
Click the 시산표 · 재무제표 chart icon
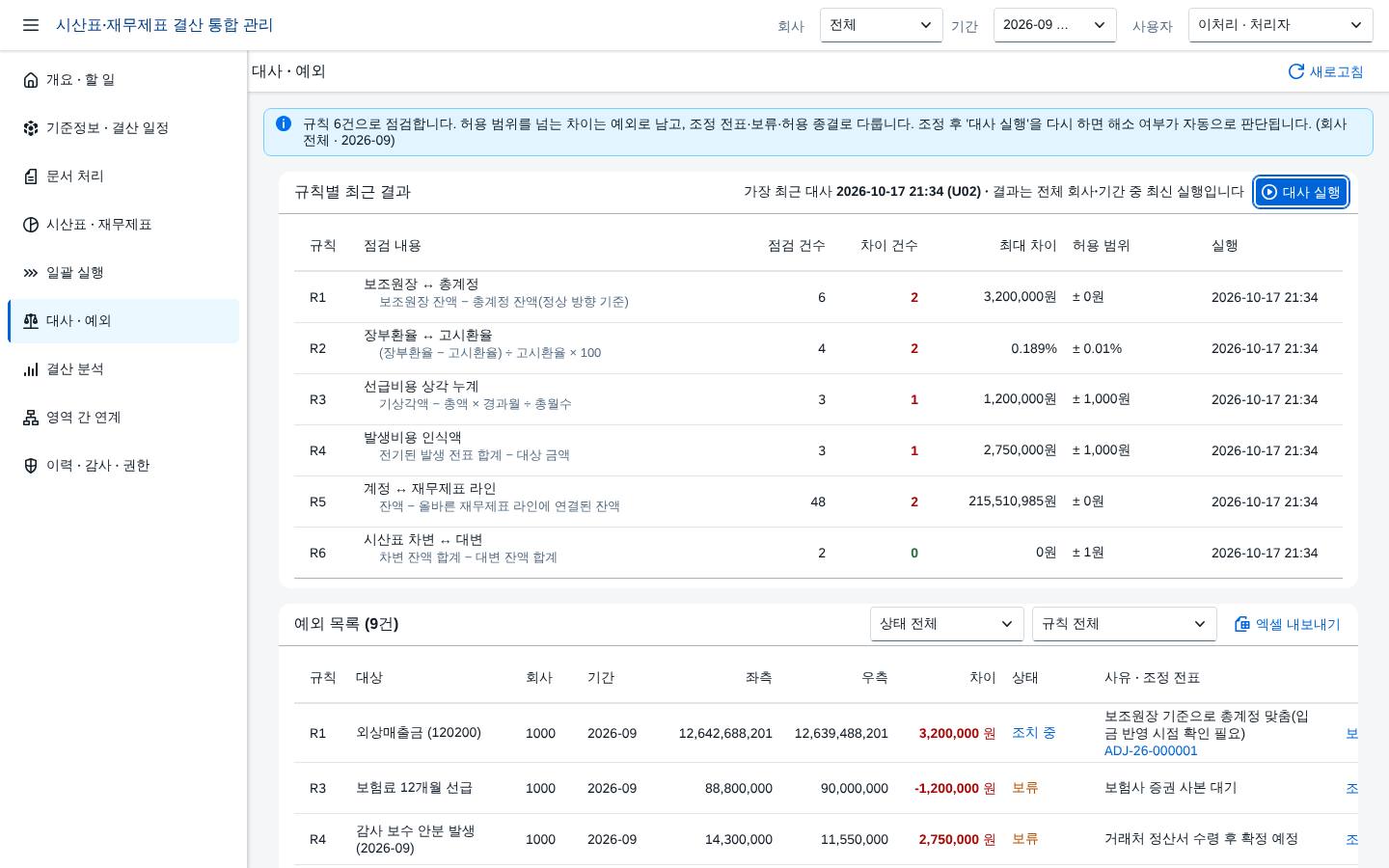(31, 225)
